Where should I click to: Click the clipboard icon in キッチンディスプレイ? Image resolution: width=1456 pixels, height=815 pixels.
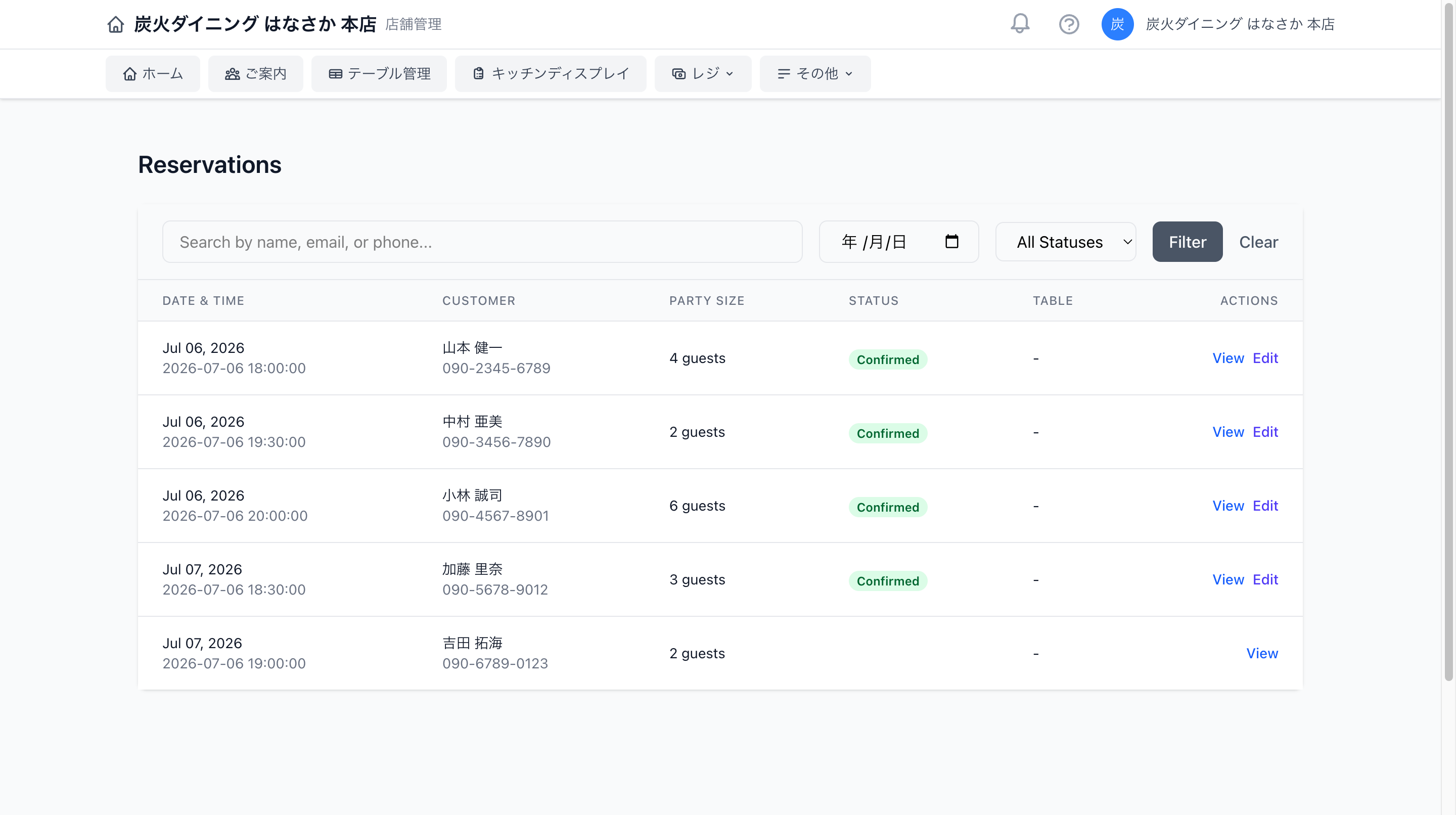[x=479, y=73]
